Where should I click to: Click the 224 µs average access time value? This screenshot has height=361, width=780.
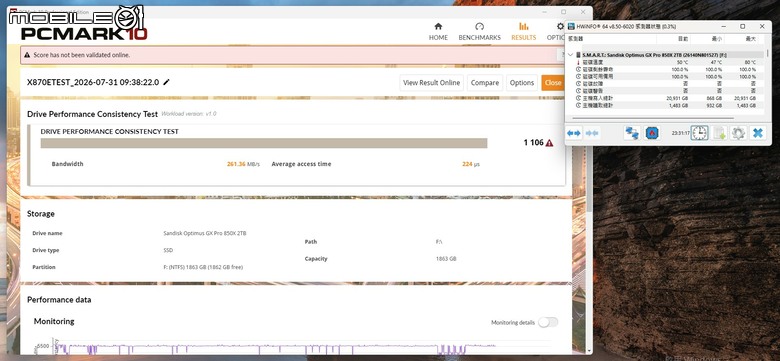click(x=471, y=164)
